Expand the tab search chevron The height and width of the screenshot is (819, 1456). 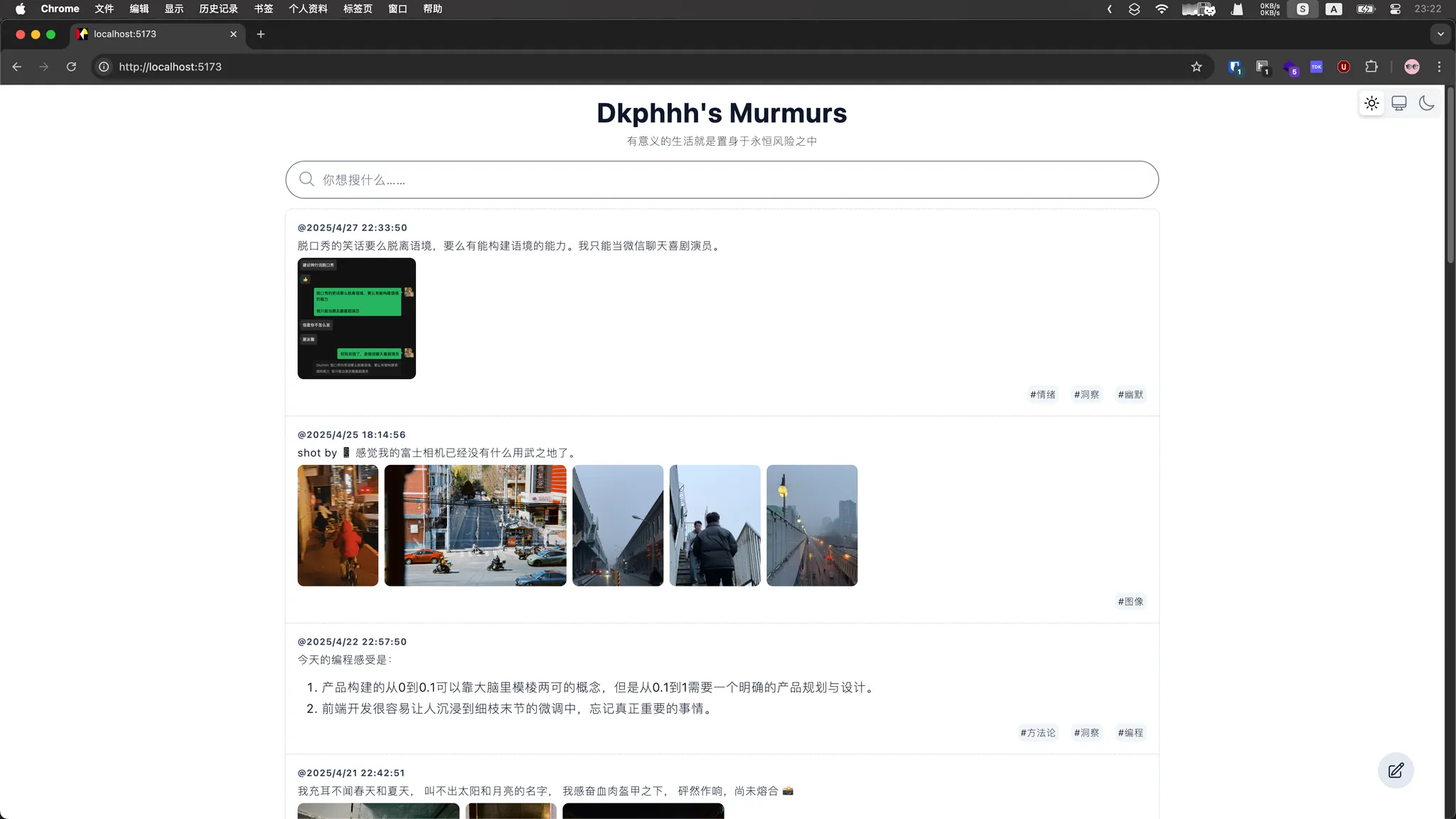(x=1440, y=34)
